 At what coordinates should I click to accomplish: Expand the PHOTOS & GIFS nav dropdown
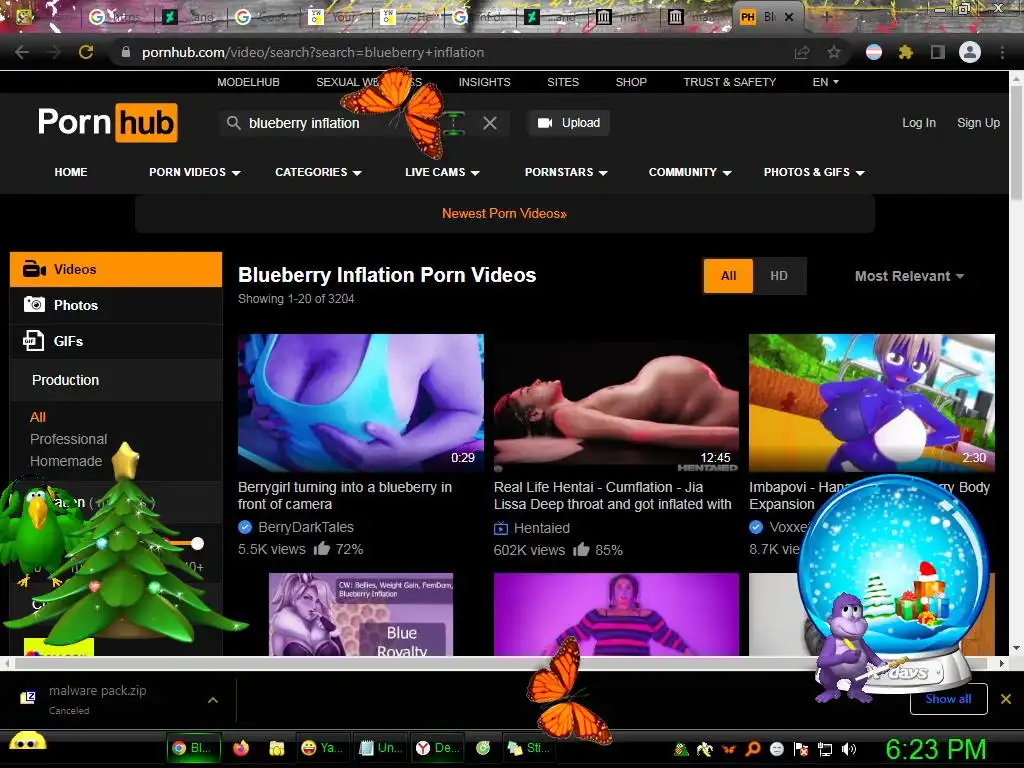pyautogui.click(x=814, y=172)
